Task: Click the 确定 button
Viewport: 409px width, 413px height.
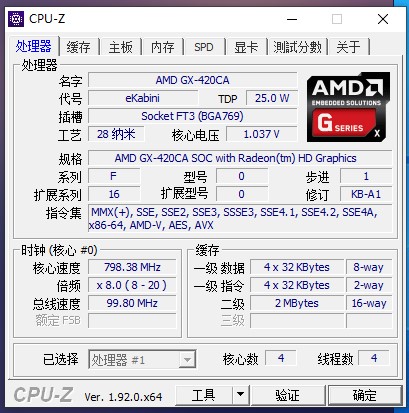Action: coord(365,395)
